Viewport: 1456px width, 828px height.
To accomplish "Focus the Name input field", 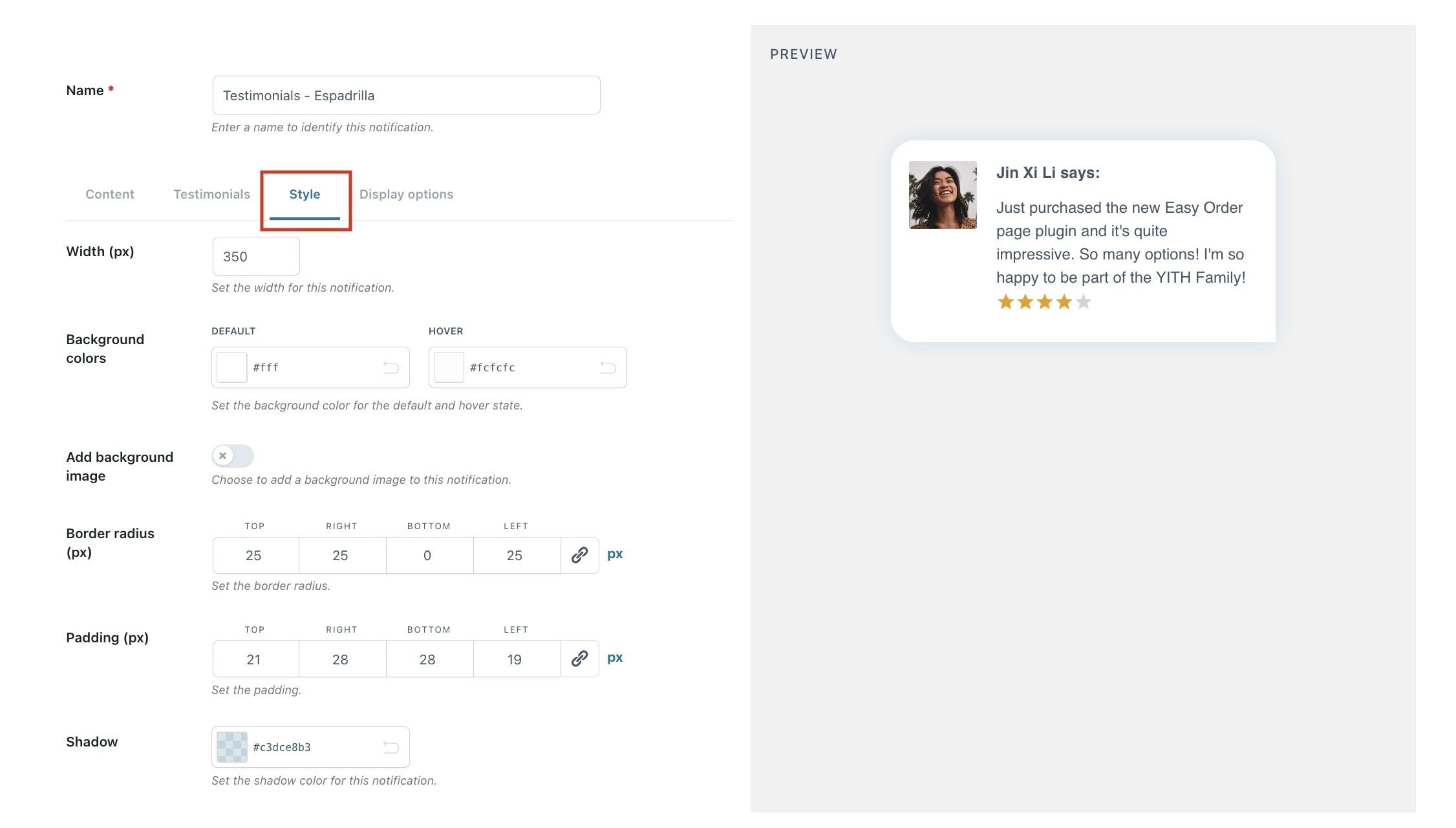I will tap(406, 95).
